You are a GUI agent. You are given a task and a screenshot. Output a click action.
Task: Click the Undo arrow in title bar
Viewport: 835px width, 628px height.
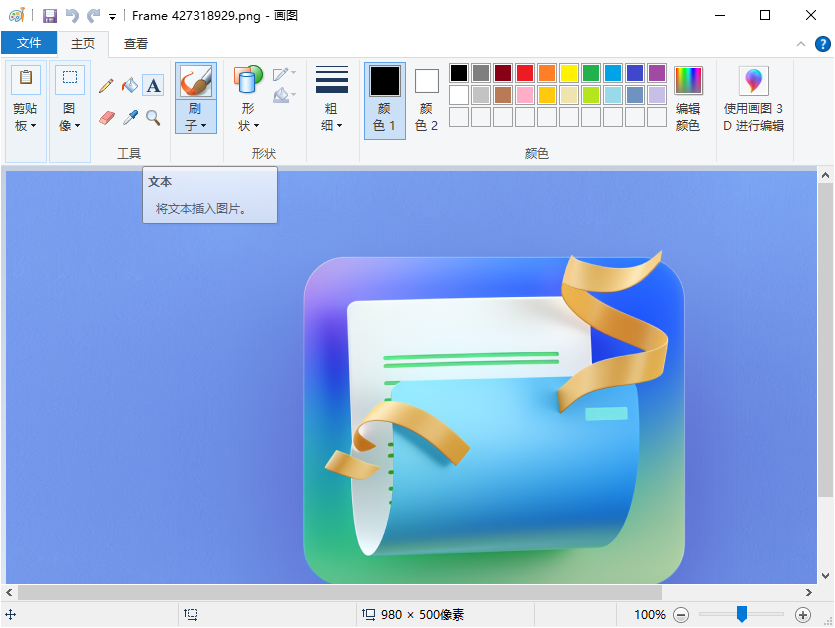72,16
